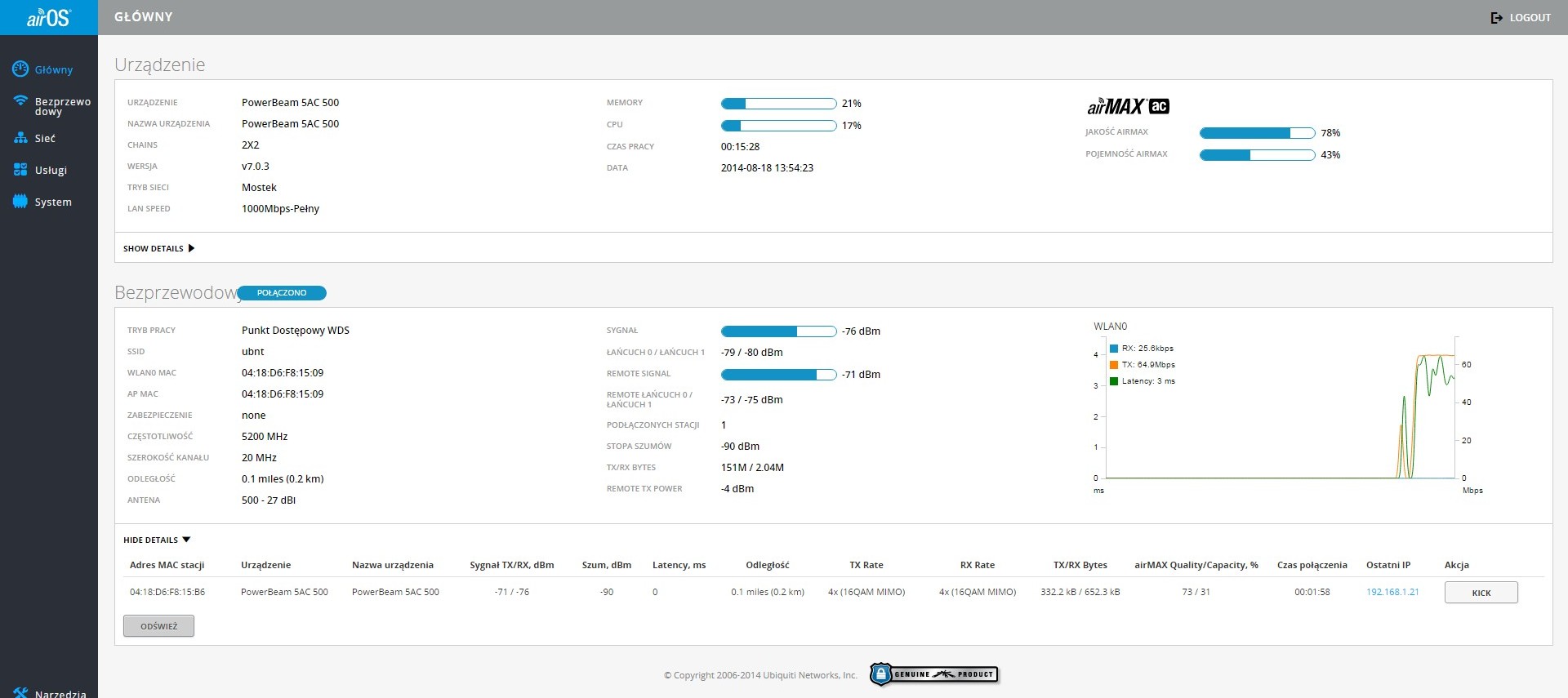Click the Remote Signal bar

(x=778, y=375)
